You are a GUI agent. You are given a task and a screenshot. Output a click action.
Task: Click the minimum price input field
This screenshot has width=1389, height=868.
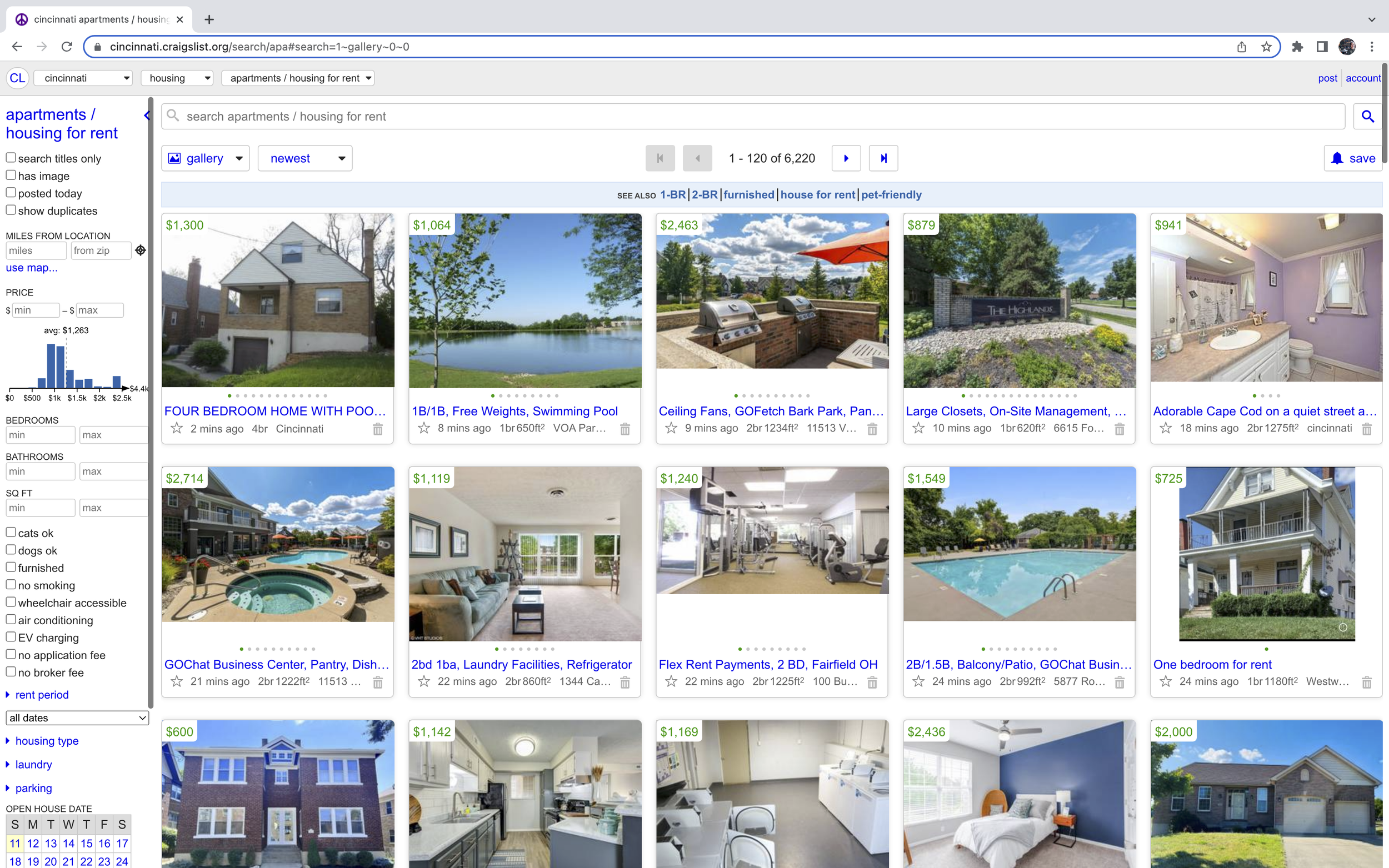(x=36, y=310)
